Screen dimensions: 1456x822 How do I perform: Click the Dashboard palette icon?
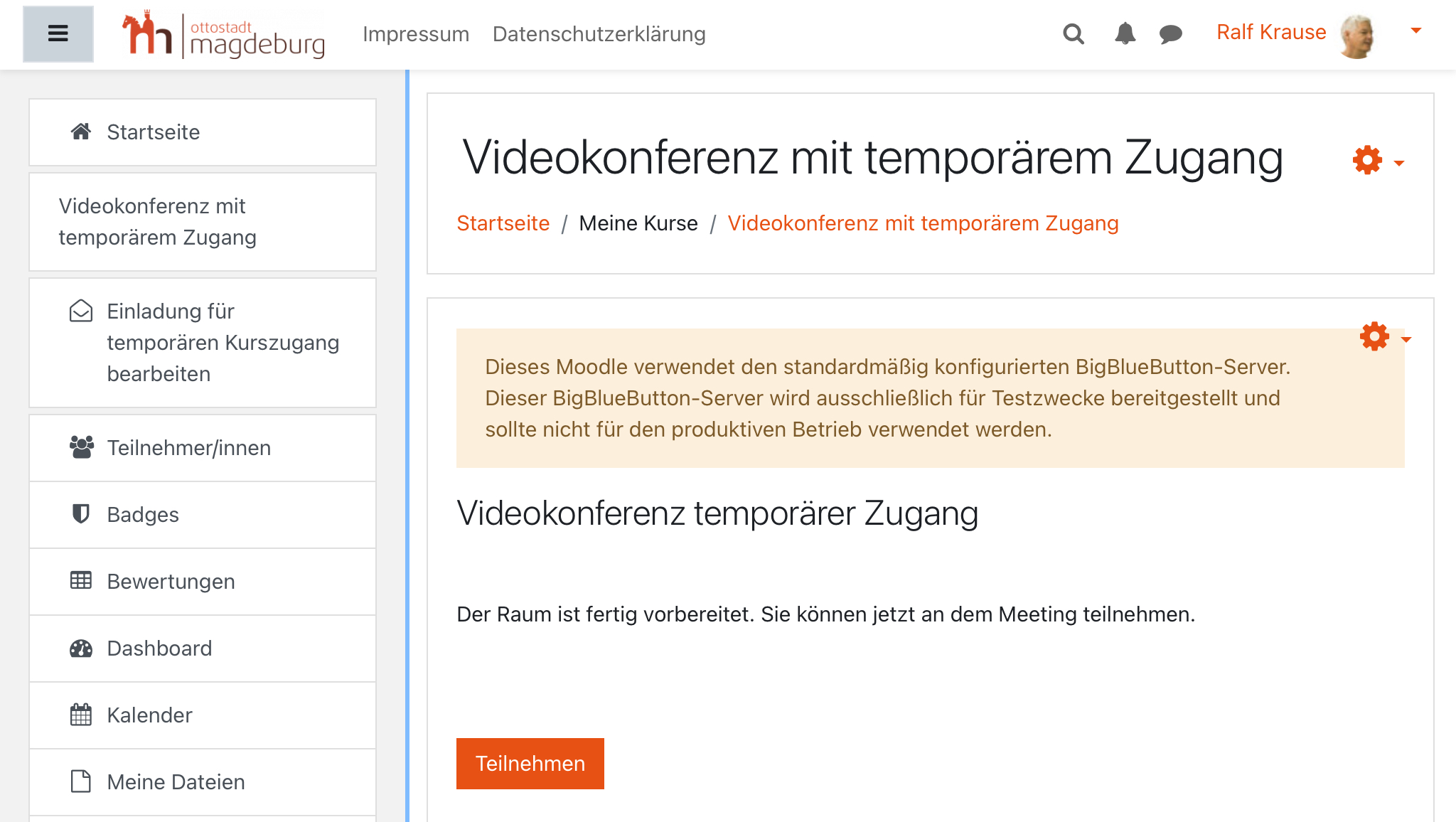pos(81,647)
